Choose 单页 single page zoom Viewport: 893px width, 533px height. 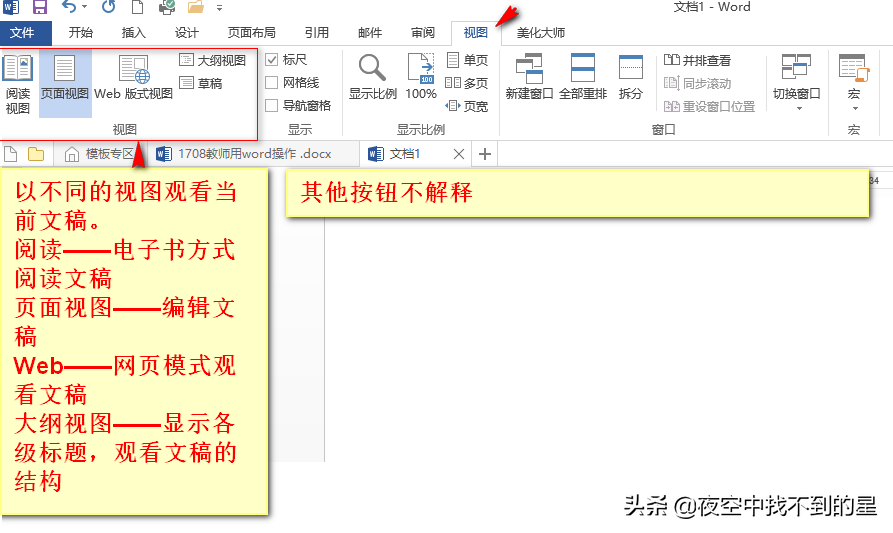[x=467, y=60]
